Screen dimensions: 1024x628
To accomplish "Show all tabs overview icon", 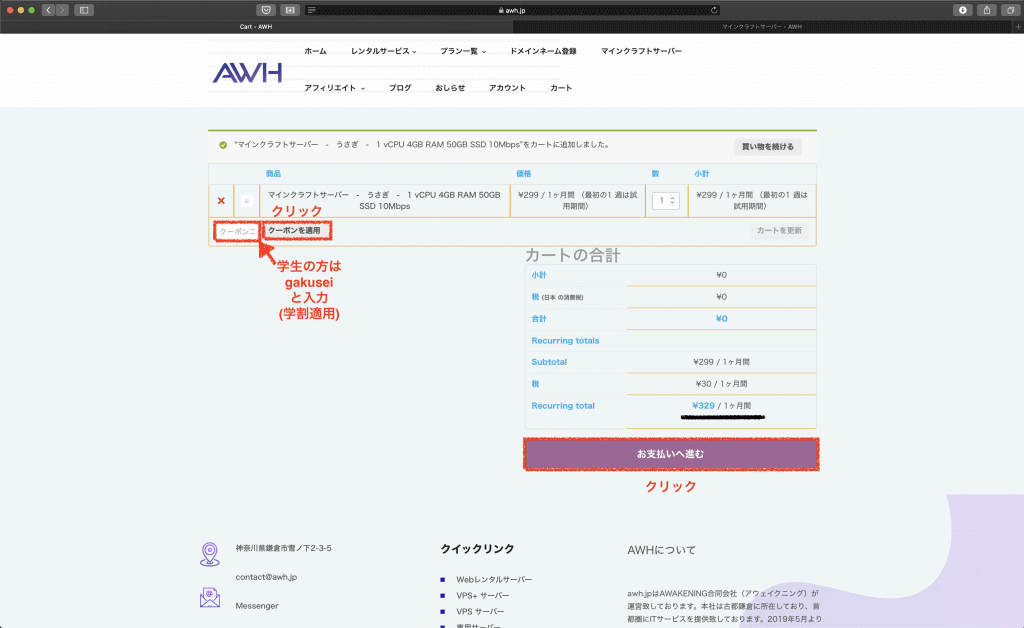I will point(1010,10).
